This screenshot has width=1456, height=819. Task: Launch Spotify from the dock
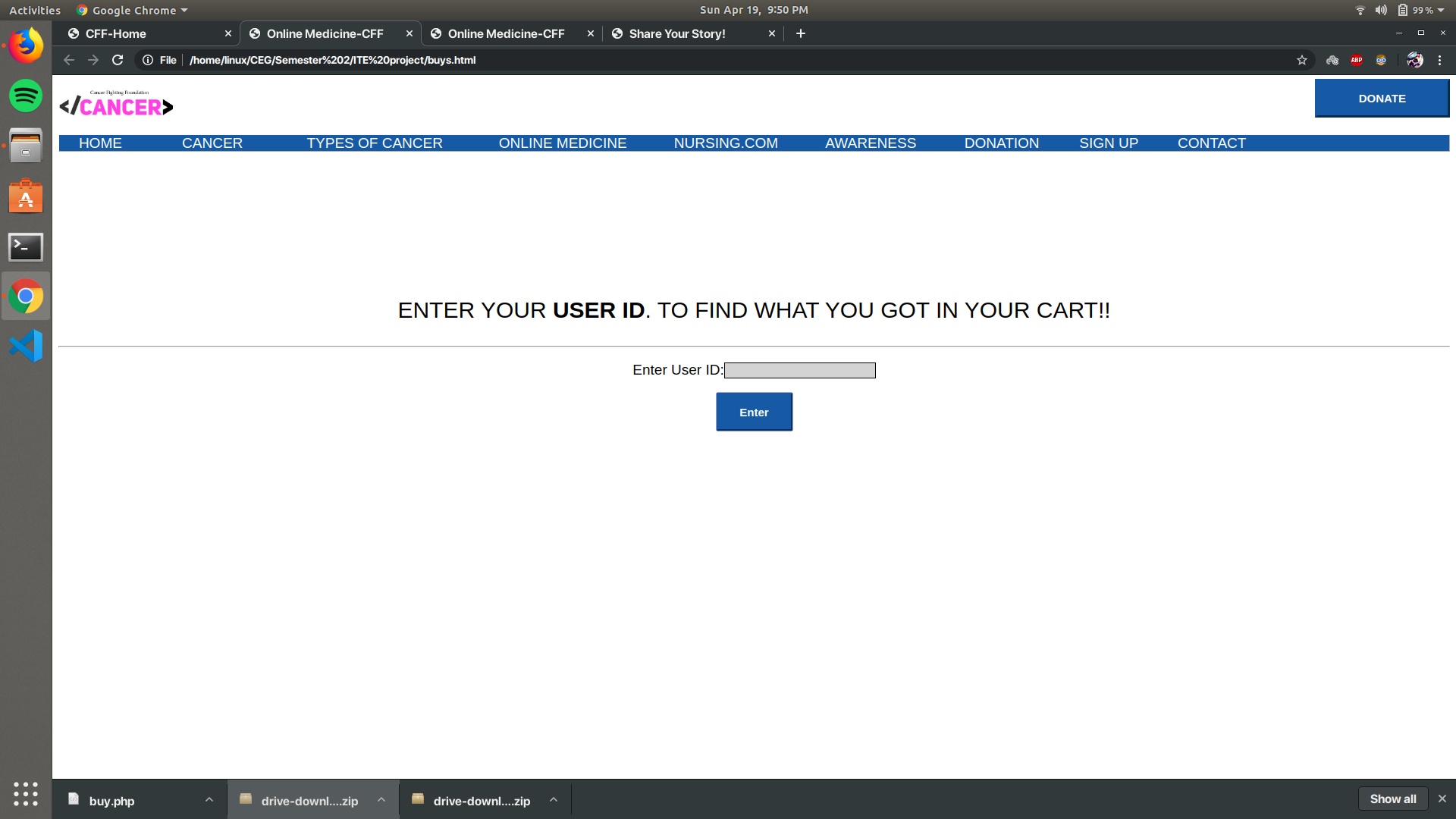tap(26, 96)
